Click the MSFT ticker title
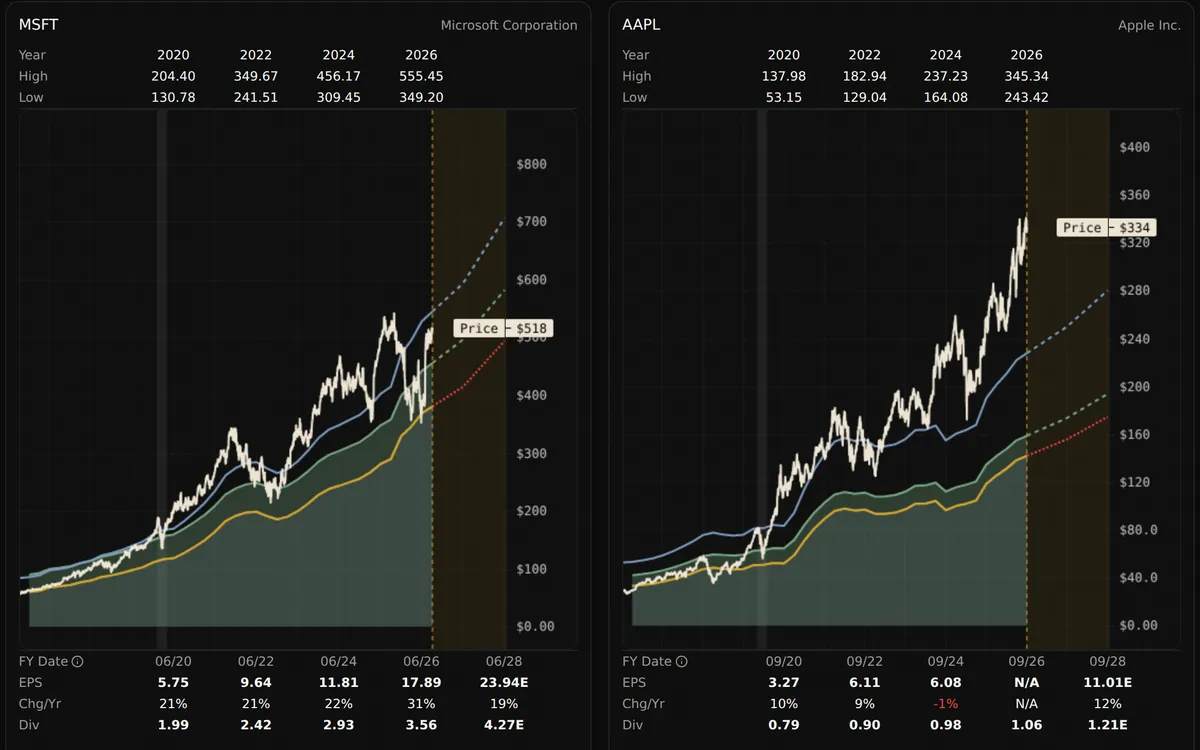 [x=38, y=25]
